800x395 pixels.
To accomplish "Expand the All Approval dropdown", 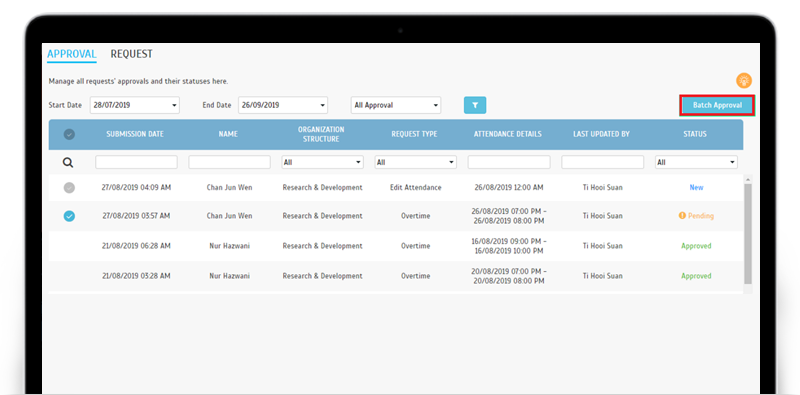I will 396,105.
